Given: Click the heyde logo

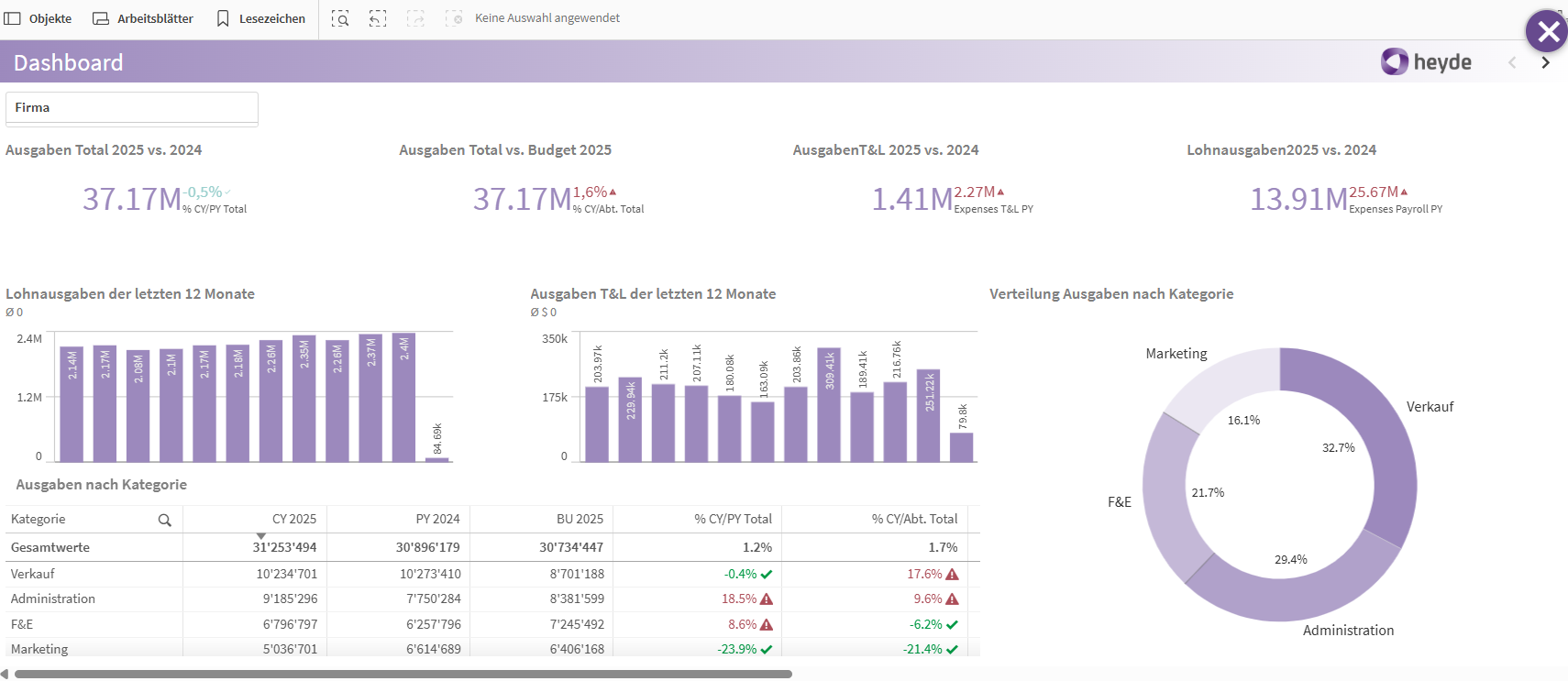Looking at the screenshot, I should click(1426, 61).
